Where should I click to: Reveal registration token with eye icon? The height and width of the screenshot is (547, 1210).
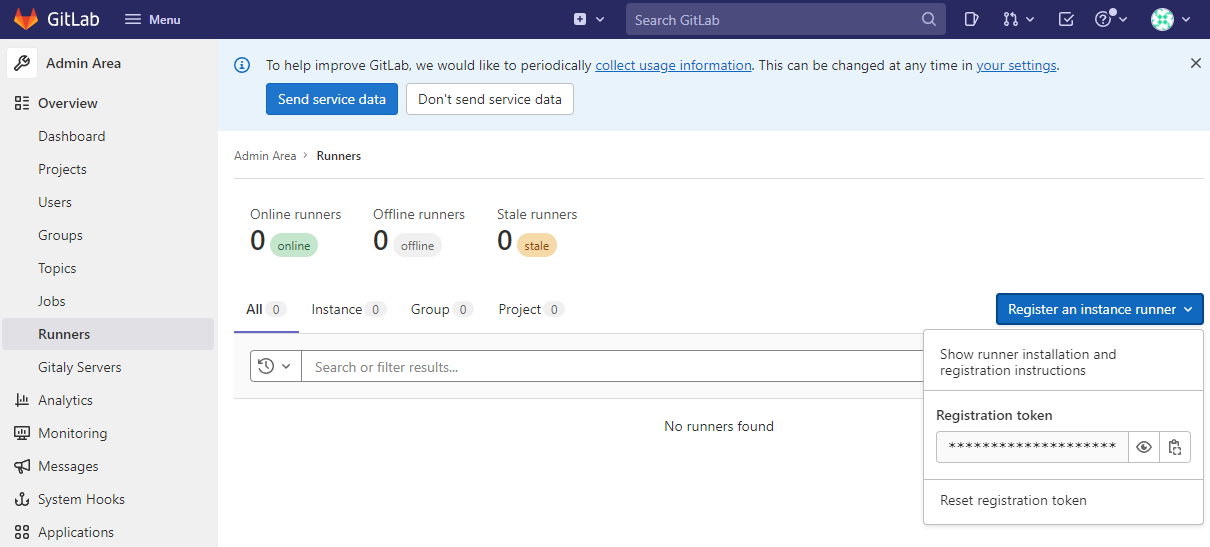point(1144,447)
